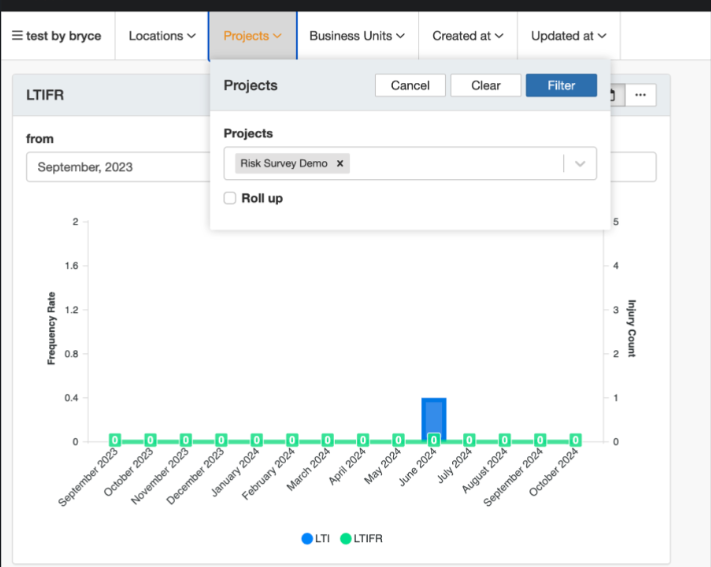The image size is (711, 567).
Task: Open the Updated at filter dropdown
Action: click(x=569, y=36)
